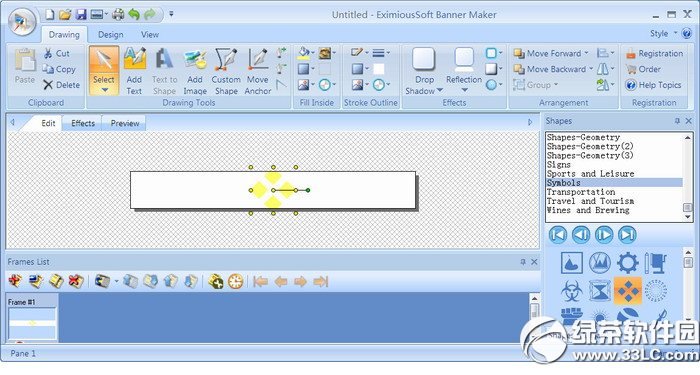Image resolution: width=700 pixels, height=375 pixels.
Task: Select Transportation category
Action: point(581,192)
